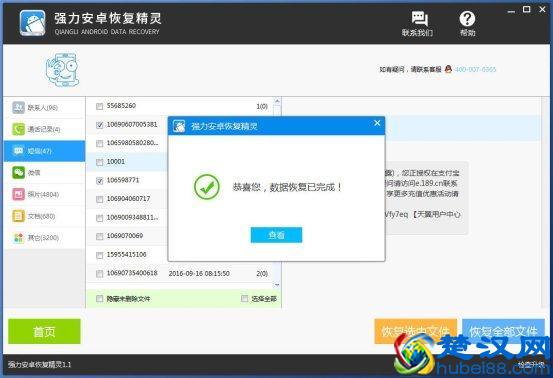Click the message preview bubble on right

click(427, 198)
